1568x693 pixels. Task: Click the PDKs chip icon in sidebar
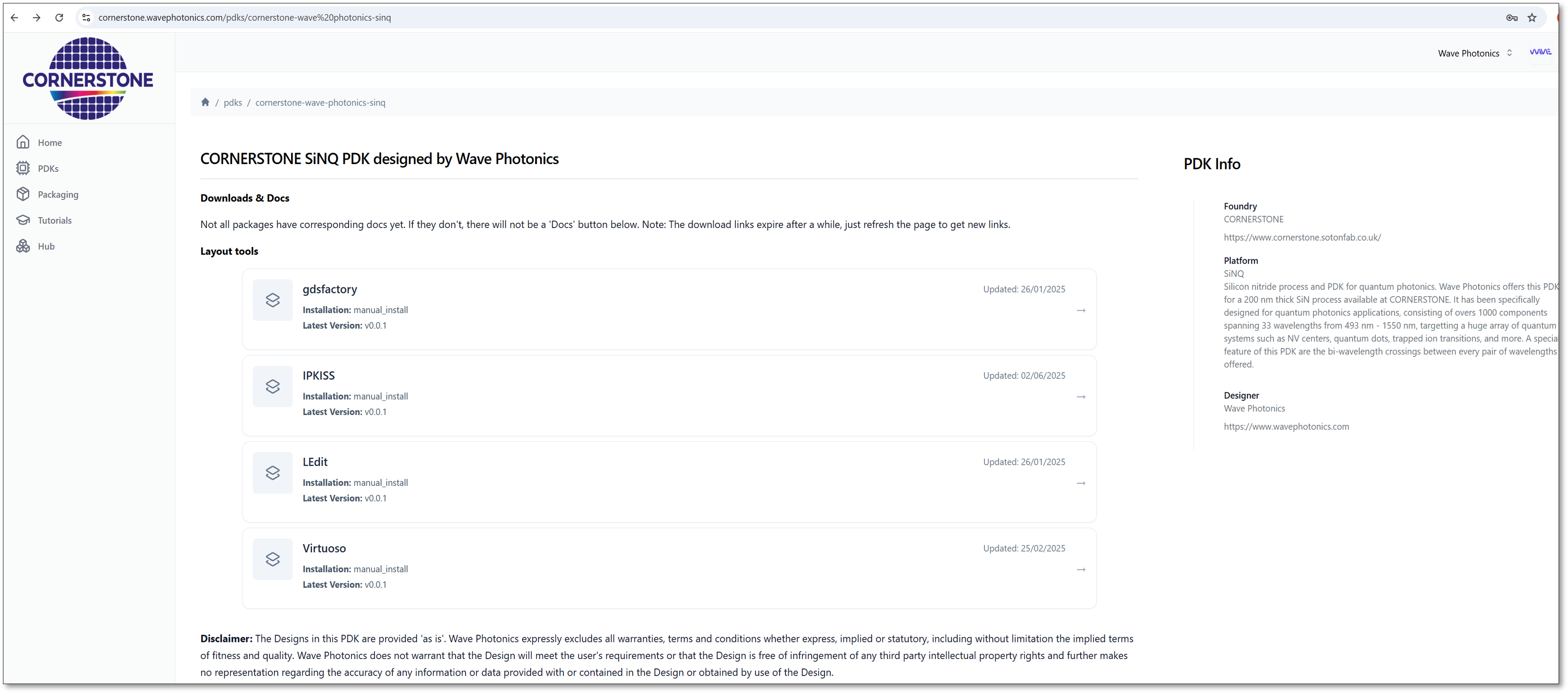pyautogui.click(x=23, y=168)
